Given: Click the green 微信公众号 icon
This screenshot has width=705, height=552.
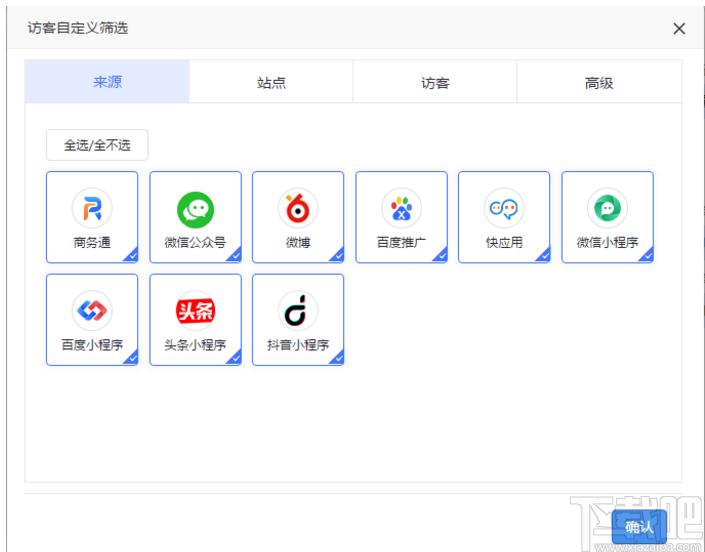Looking at the screenshot, I should click(x=195, y=210).
